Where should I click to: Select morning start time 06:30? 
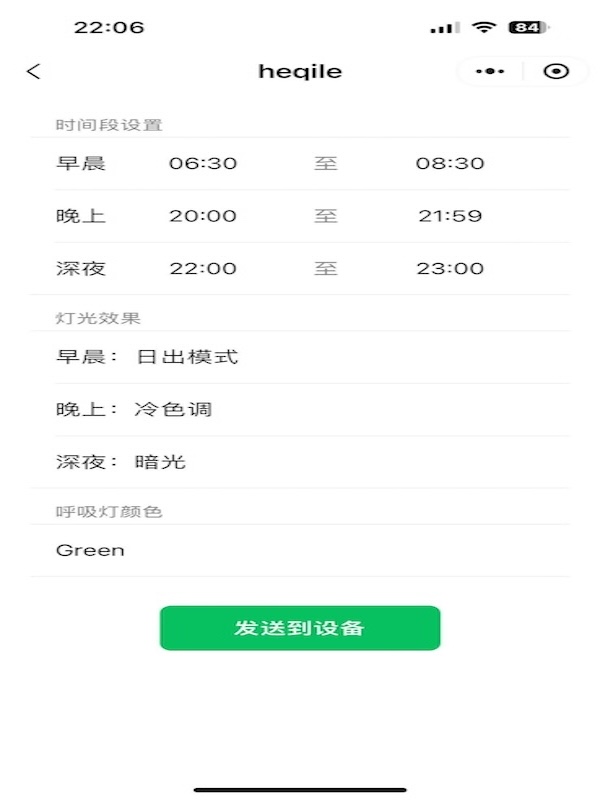203,163
